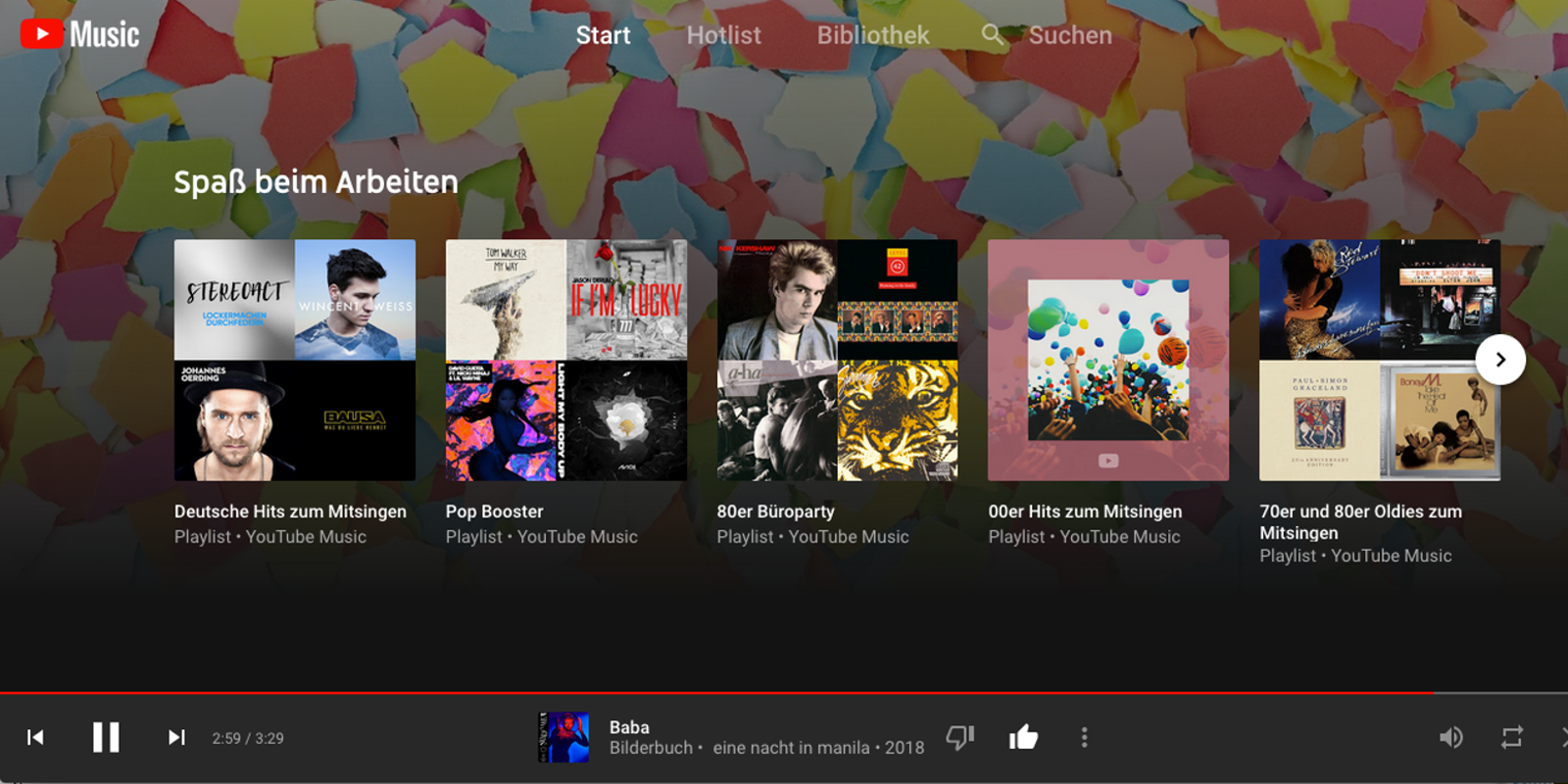Click the search magnifier icon
This screenshot has height=784, width=1568.
coord(993,35)
